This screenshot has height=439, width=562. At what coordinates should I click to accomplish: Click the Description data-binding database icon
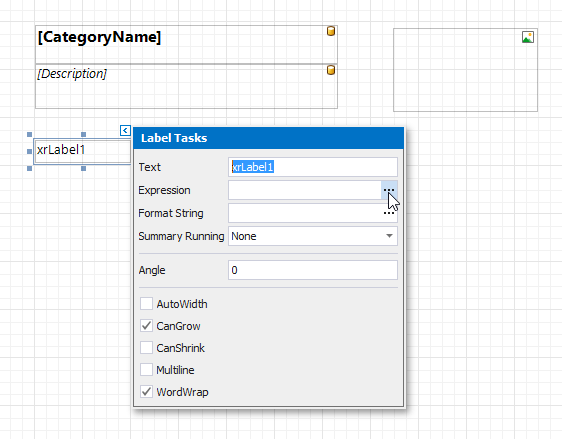pyautogui.click(x=331, y=70)
